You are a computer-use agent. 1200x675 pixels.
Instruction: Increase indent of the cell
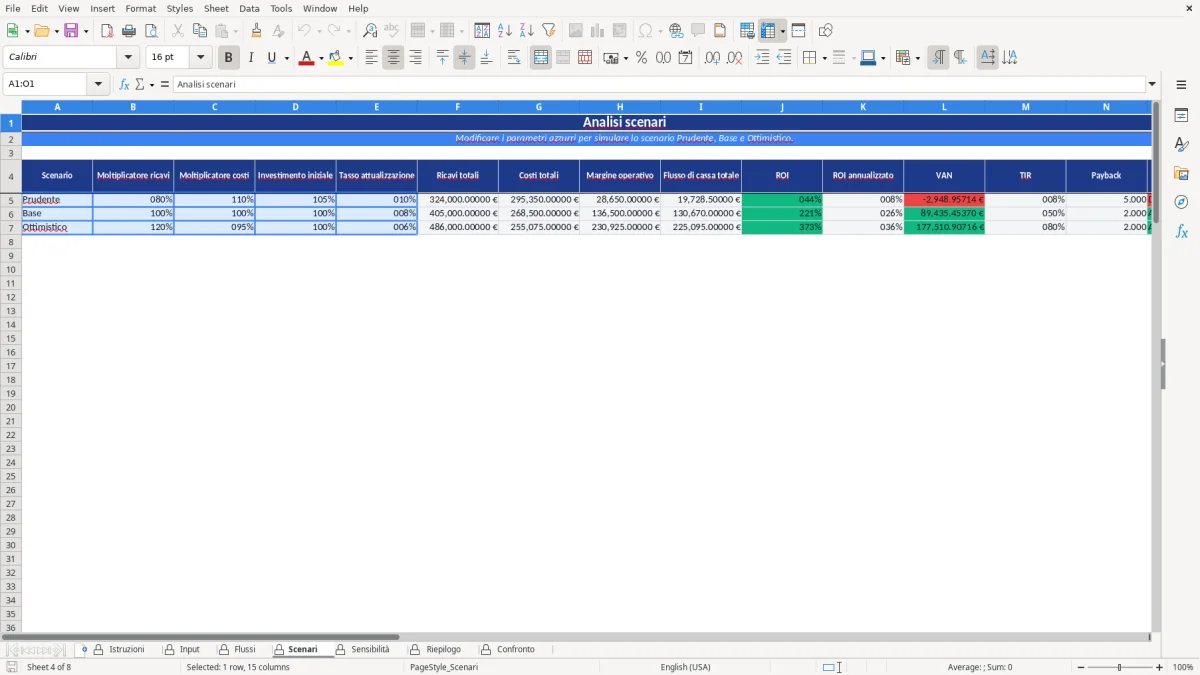click(762, 58)
